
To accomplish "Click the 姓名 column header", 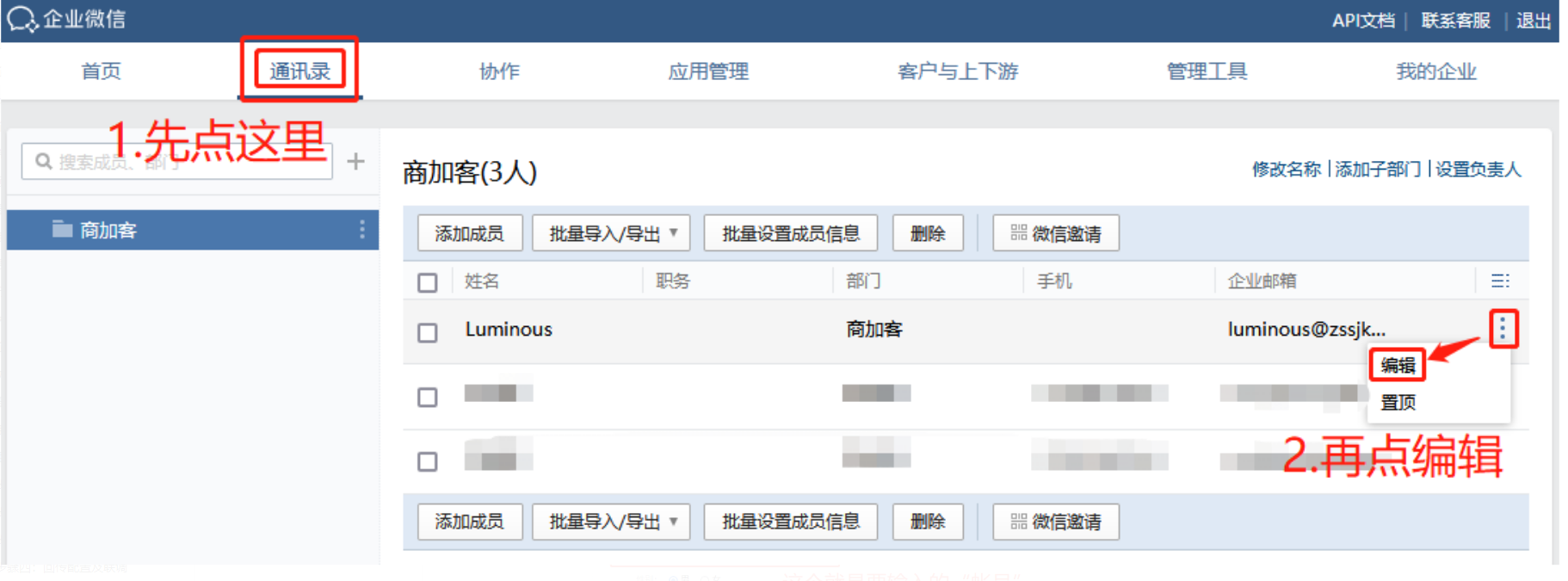I will [482, 281].
